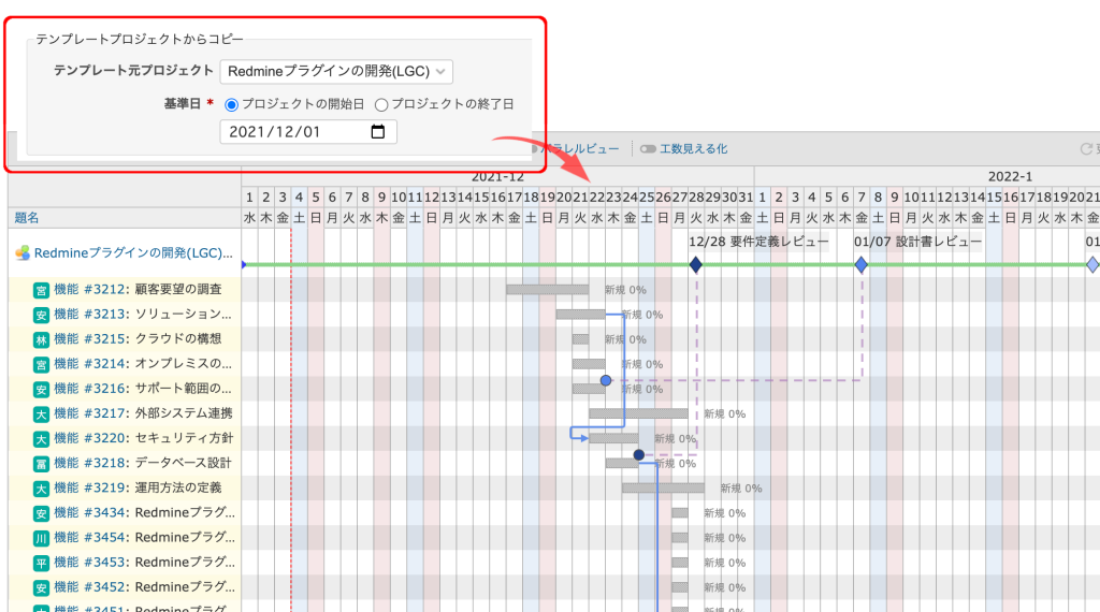Click assignee avatar 安 on issue #3452
The width and height of the screenshot is (1100, 612).
coord(41,587)
